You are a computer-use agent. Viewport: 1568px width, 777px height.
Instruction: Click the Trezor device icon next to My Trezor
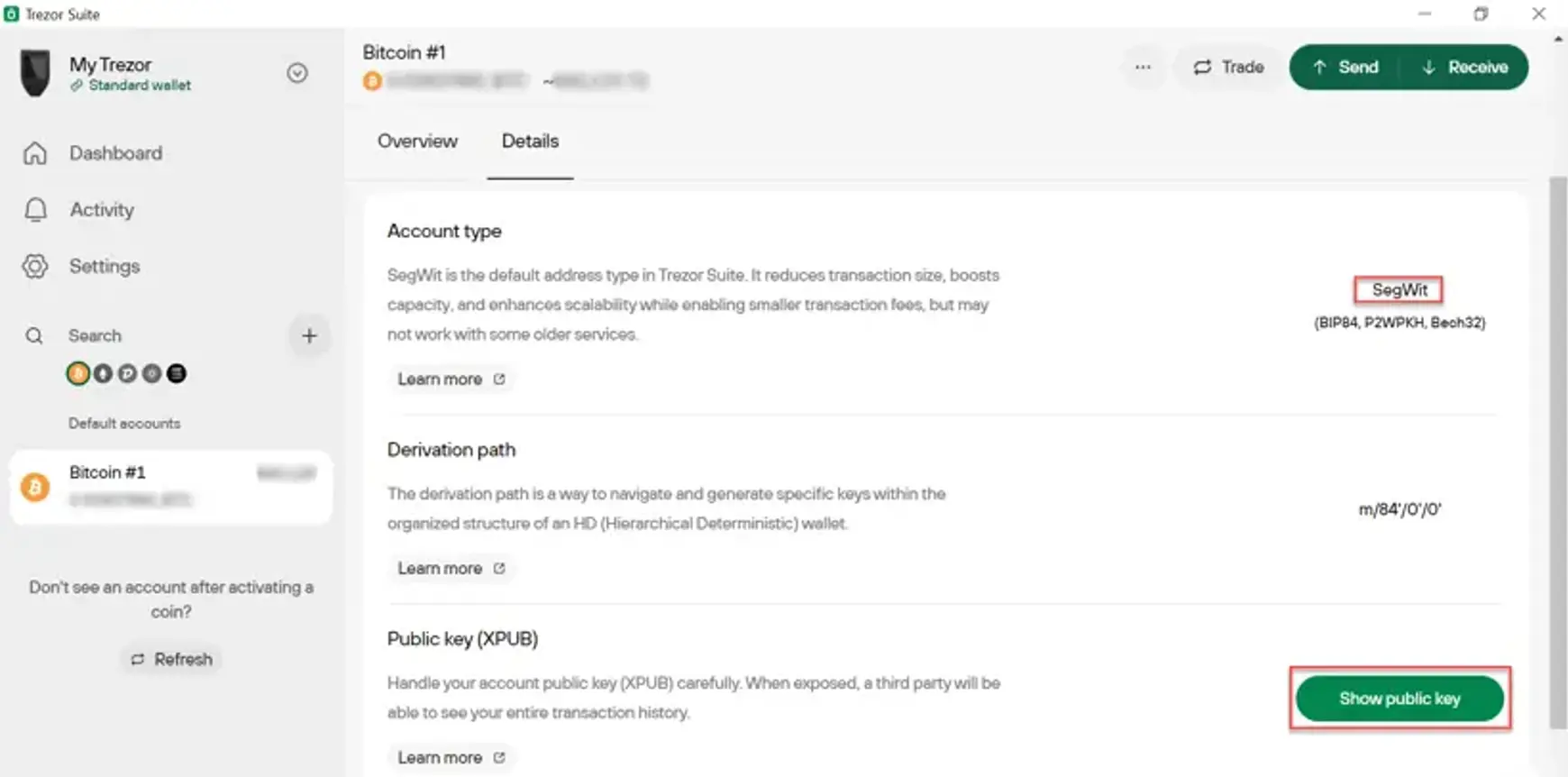[33, 73]
